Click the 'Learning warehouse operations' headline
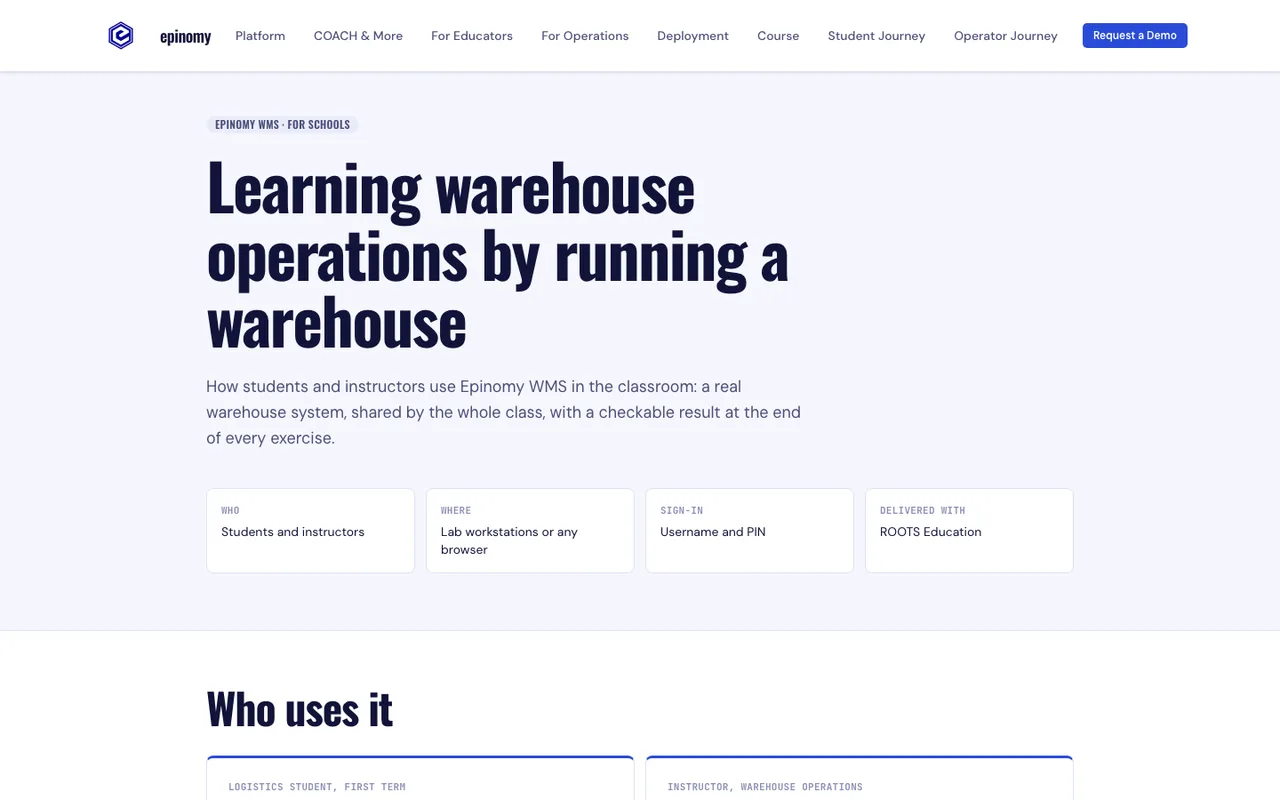 (498, 254)
